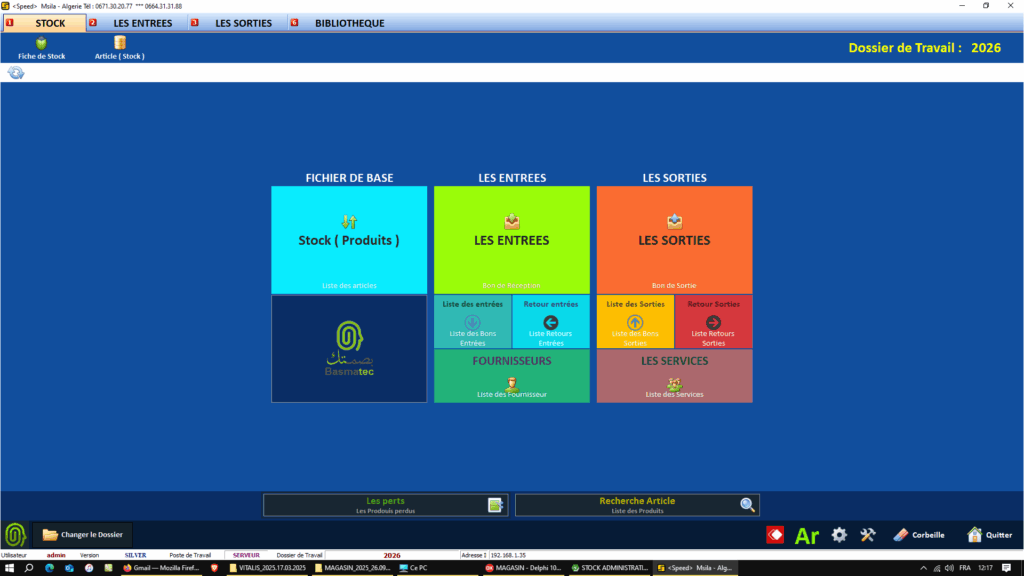The image size is (1024, 576).
Task: Click the Quitter button
Action: point(989,535)
